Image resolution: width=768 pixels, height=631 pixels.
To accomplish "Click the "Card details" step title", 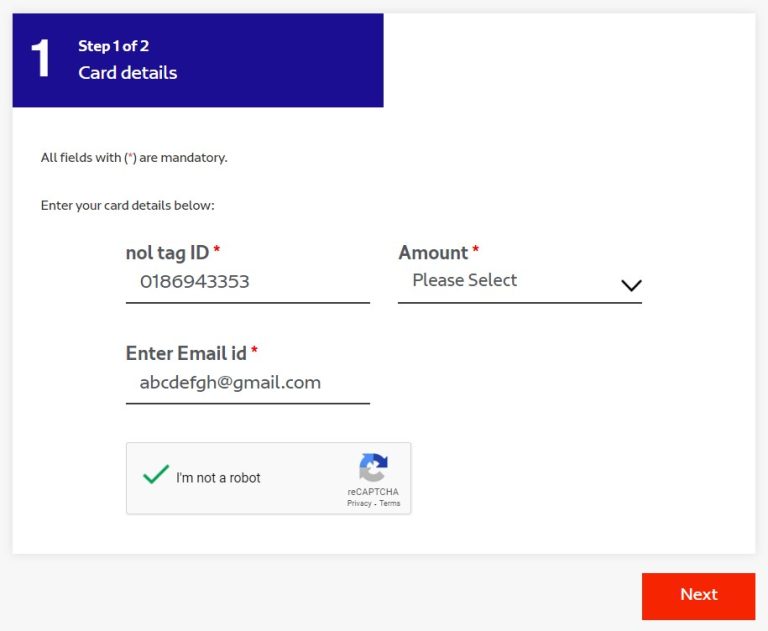I will pyautogui.click(x=128, y=73).
